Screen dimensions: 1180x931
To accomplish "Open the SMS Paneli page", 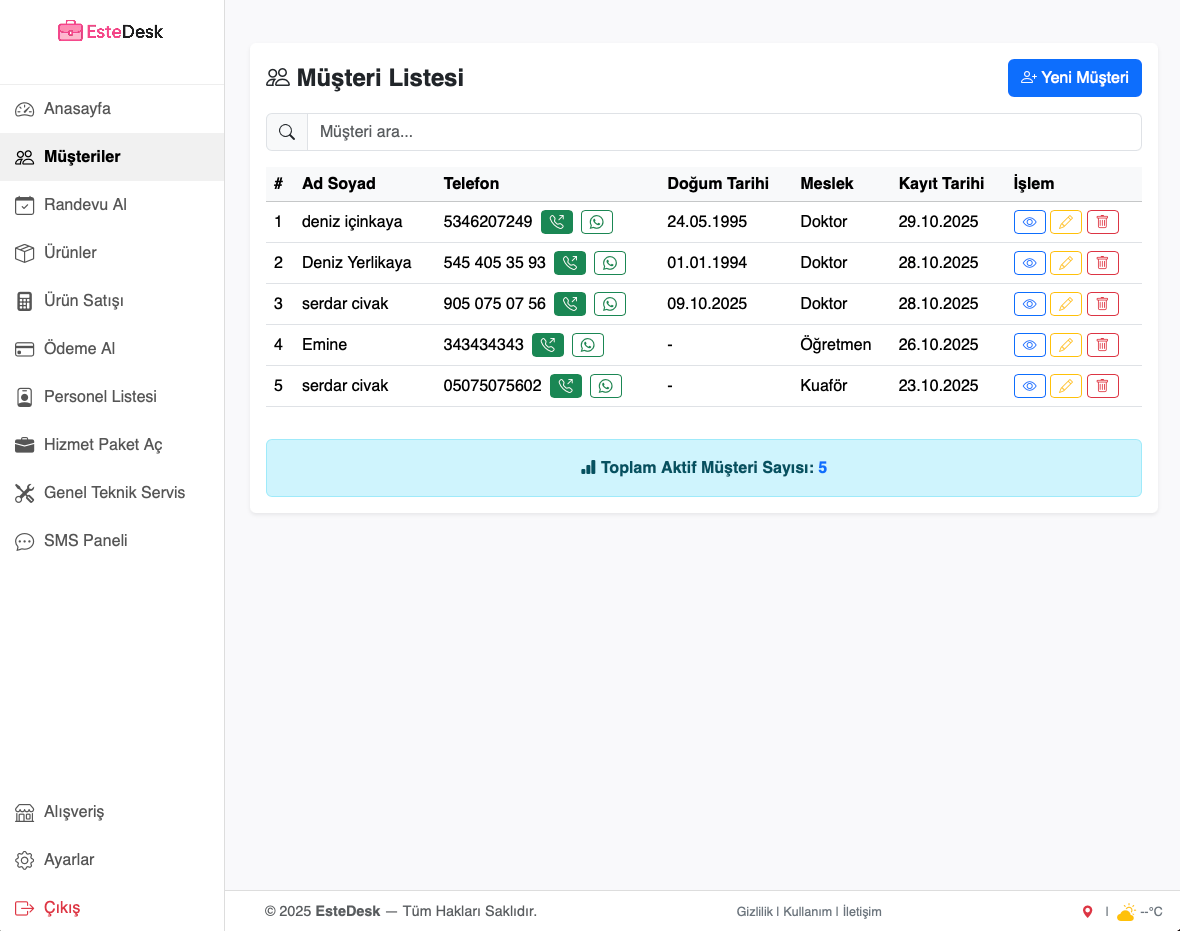I will [85, 541].
